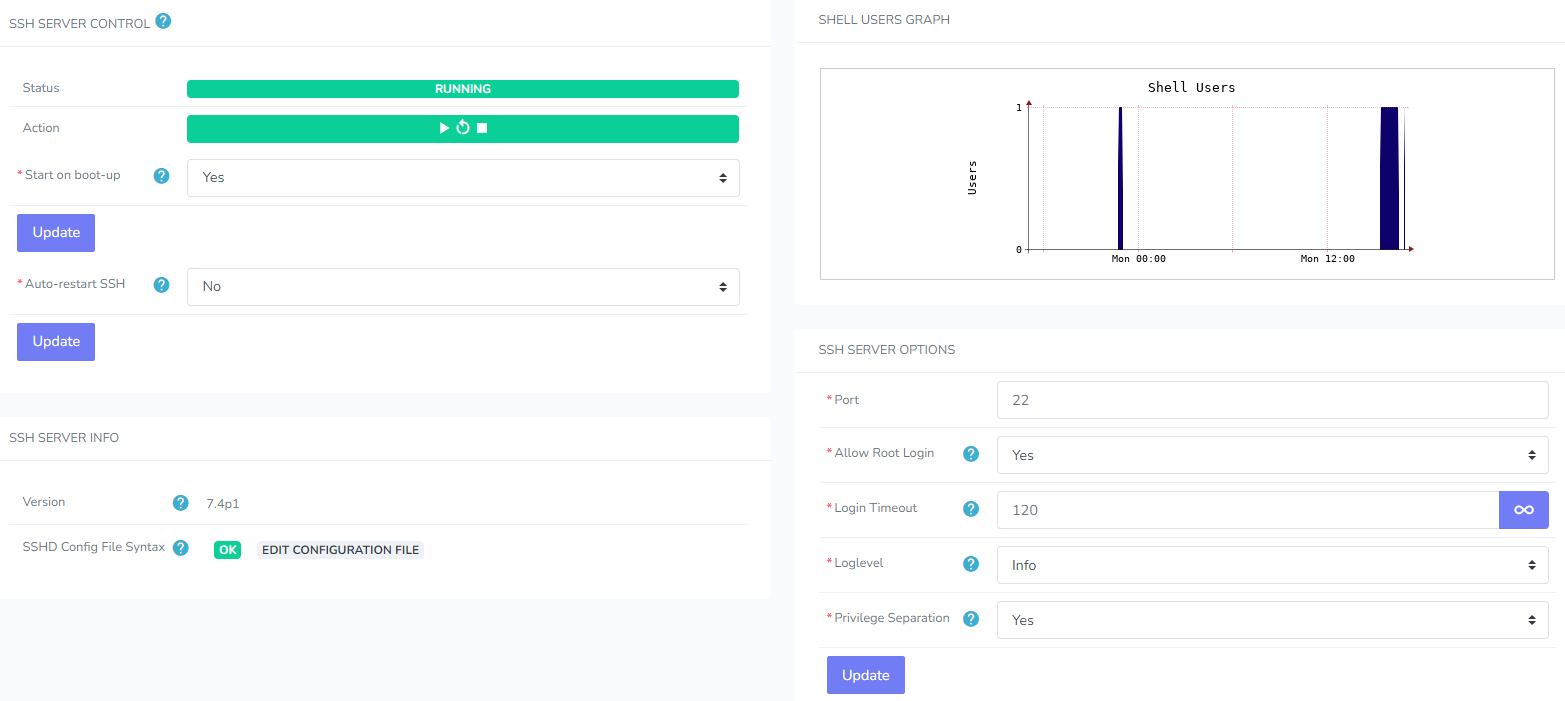Click help beside Privilege Separation

tap(970, 618)
